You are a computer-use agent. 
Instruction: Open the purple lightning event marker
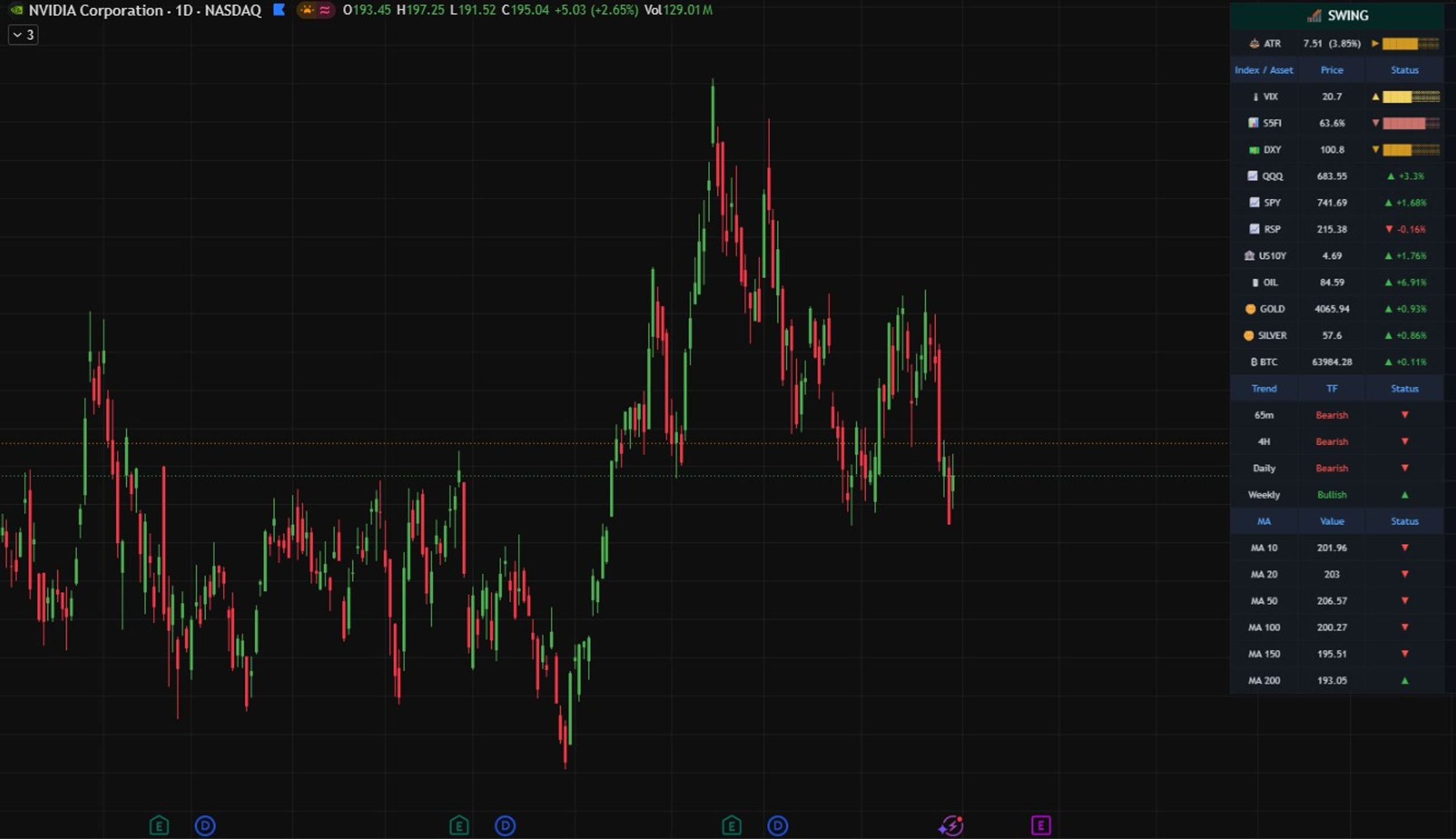951,826
